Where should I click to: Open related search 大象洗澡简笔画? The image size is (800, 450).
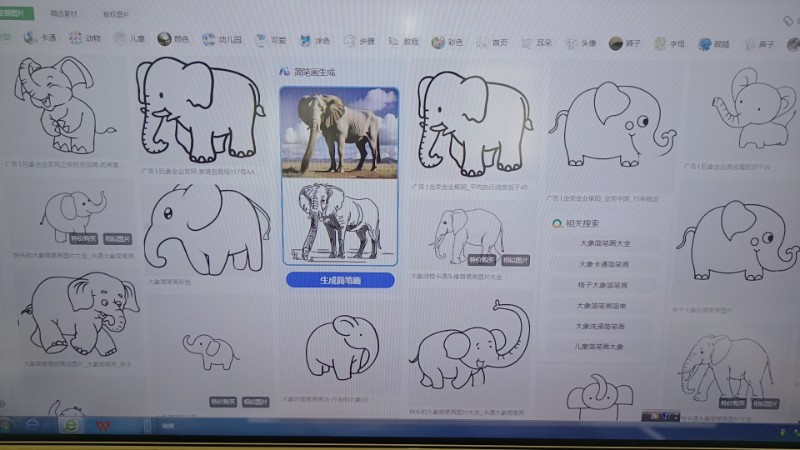pyautogui.click(x=600, y=326)
